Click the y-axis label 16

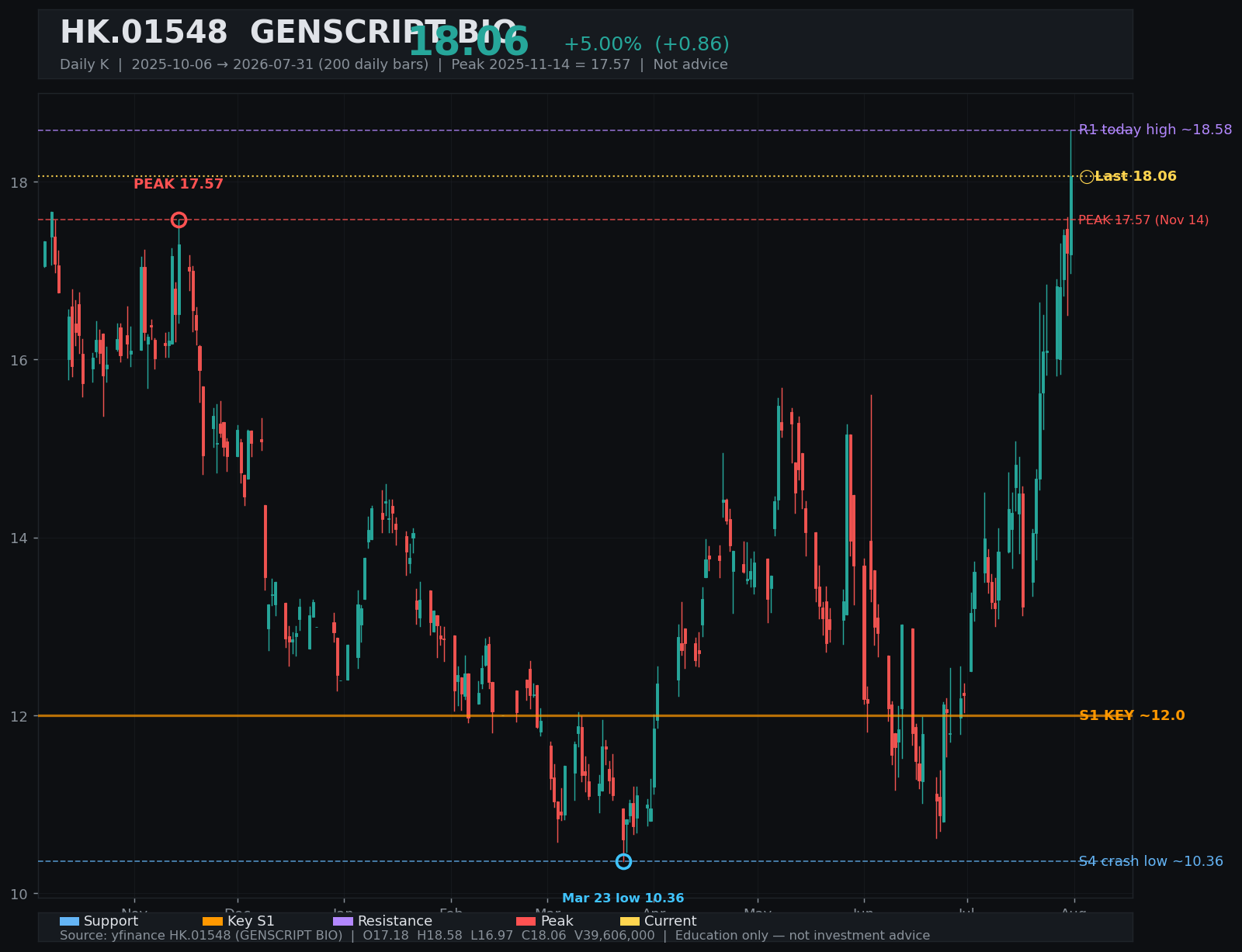pos(19,360)
